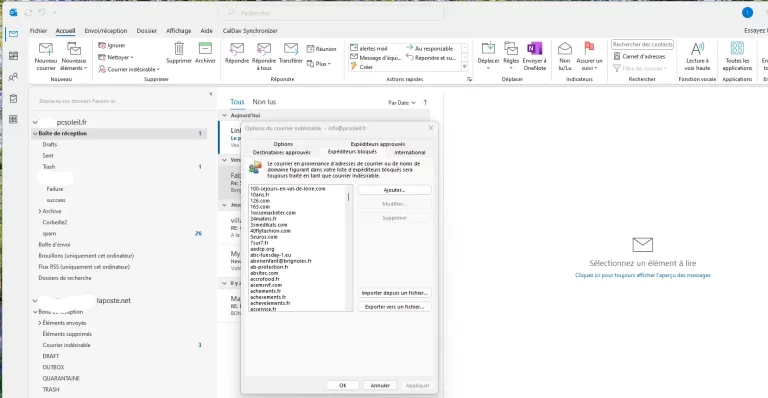
Task: Click Exporter vers un fichier... button
Action: pos(394,307)
